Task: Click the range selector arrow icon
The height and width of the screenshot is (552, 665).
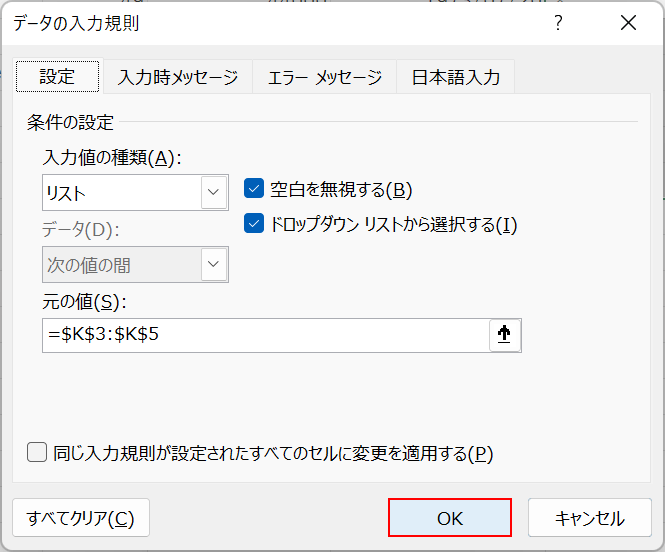Action: point(505,336)
